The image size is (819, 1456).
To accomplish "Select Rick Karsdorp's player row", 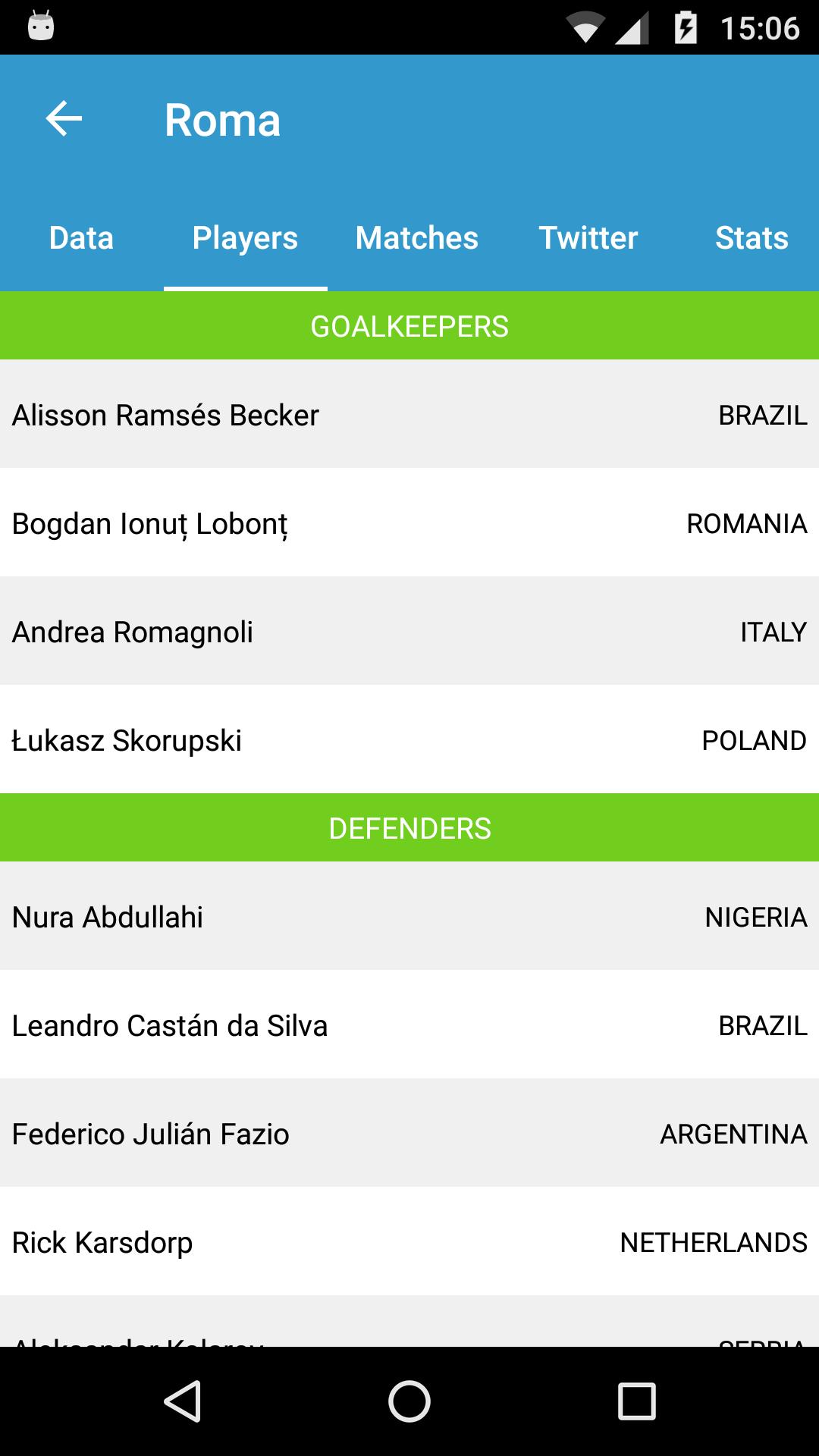I will point(409,1242).
